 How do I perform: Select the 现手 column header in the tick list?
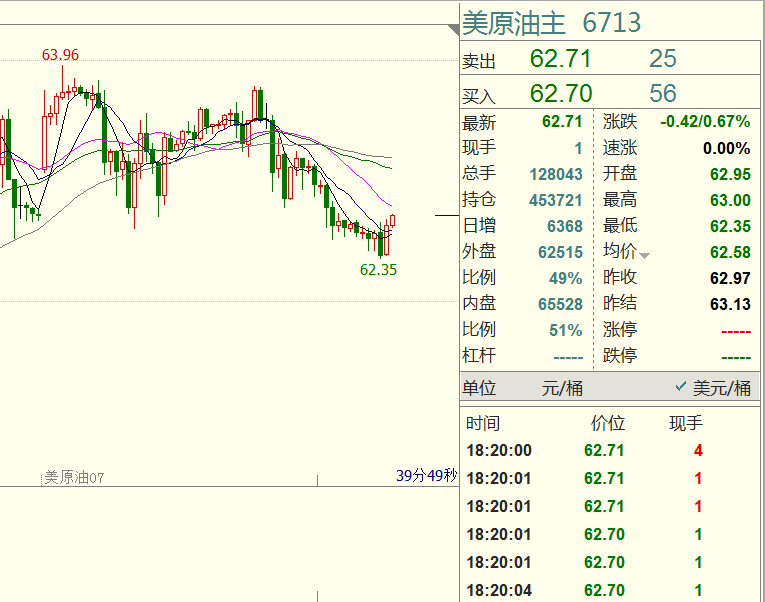point(686,424)
